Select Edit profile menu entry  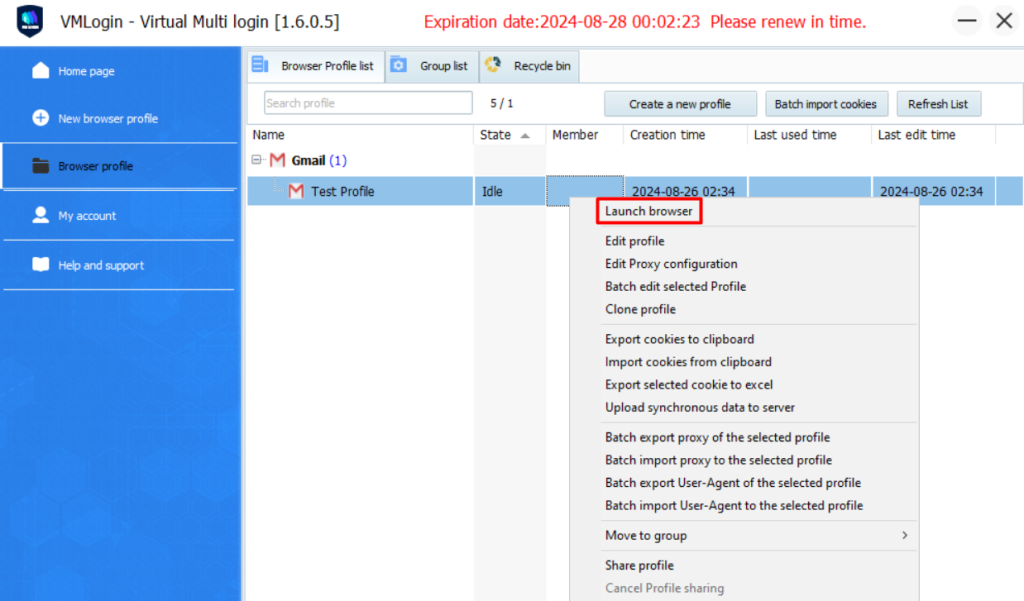point(635,241)
